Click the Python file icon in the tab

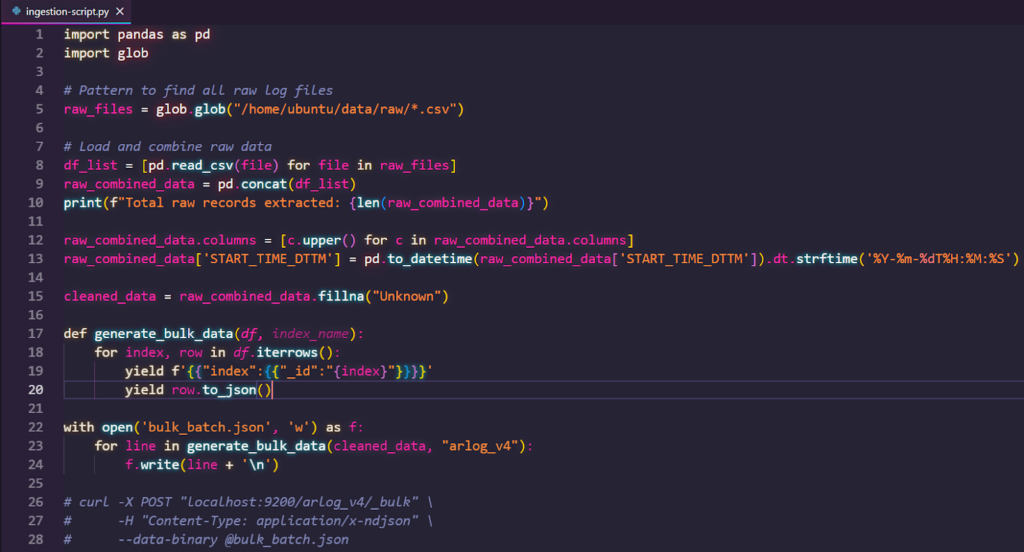point(15,10)
